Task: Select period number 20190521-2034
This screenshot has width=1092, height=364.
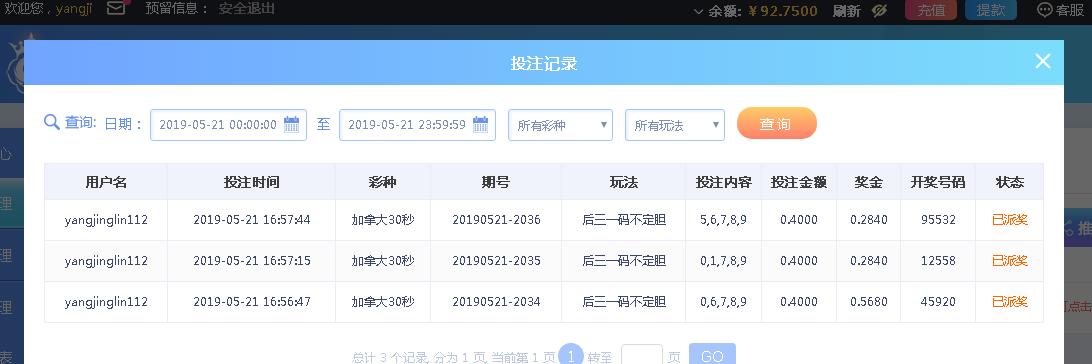Action: 496,302
